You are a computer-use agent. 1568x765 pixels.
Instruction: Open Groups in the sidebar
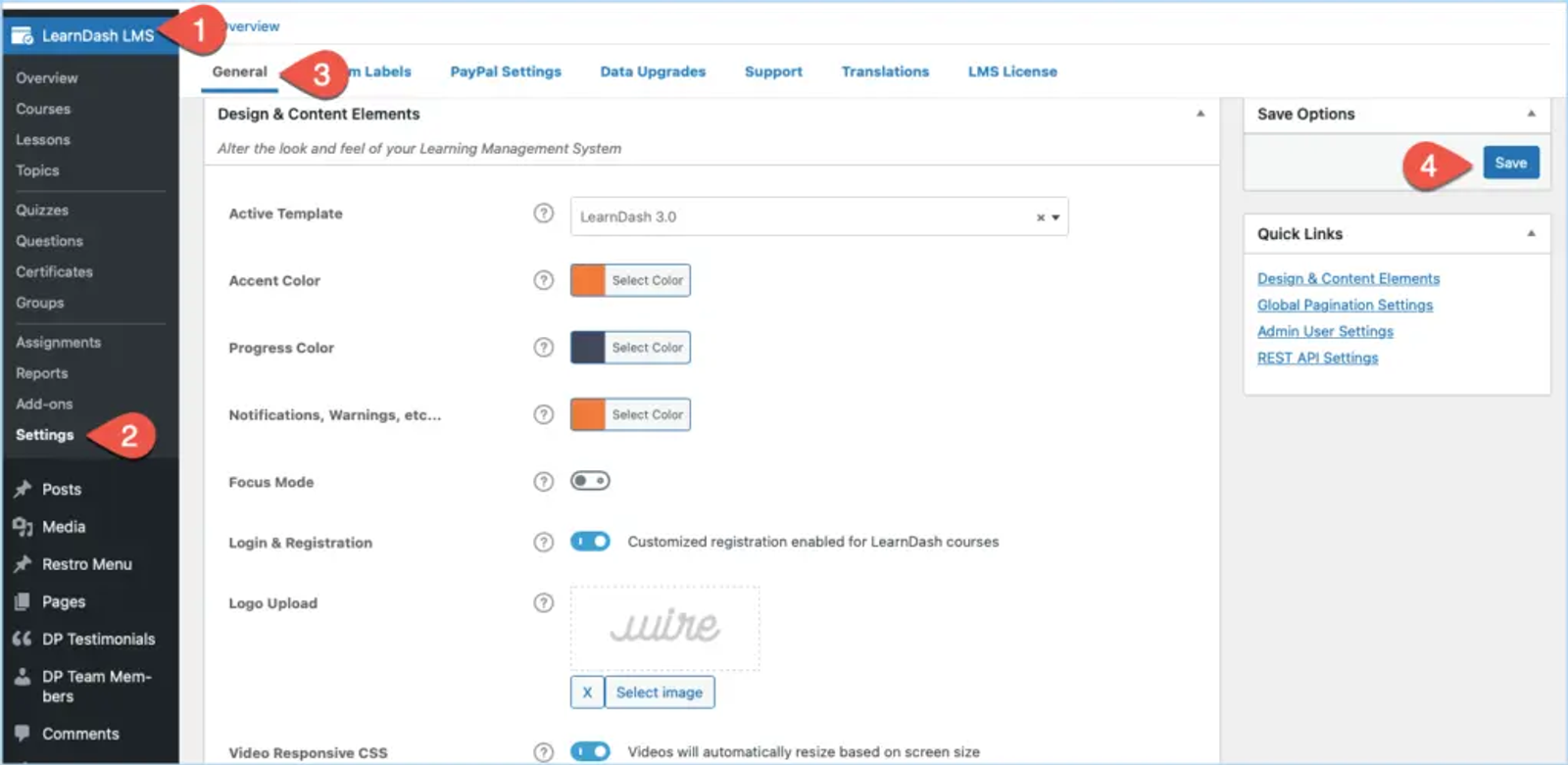point(40,303)
